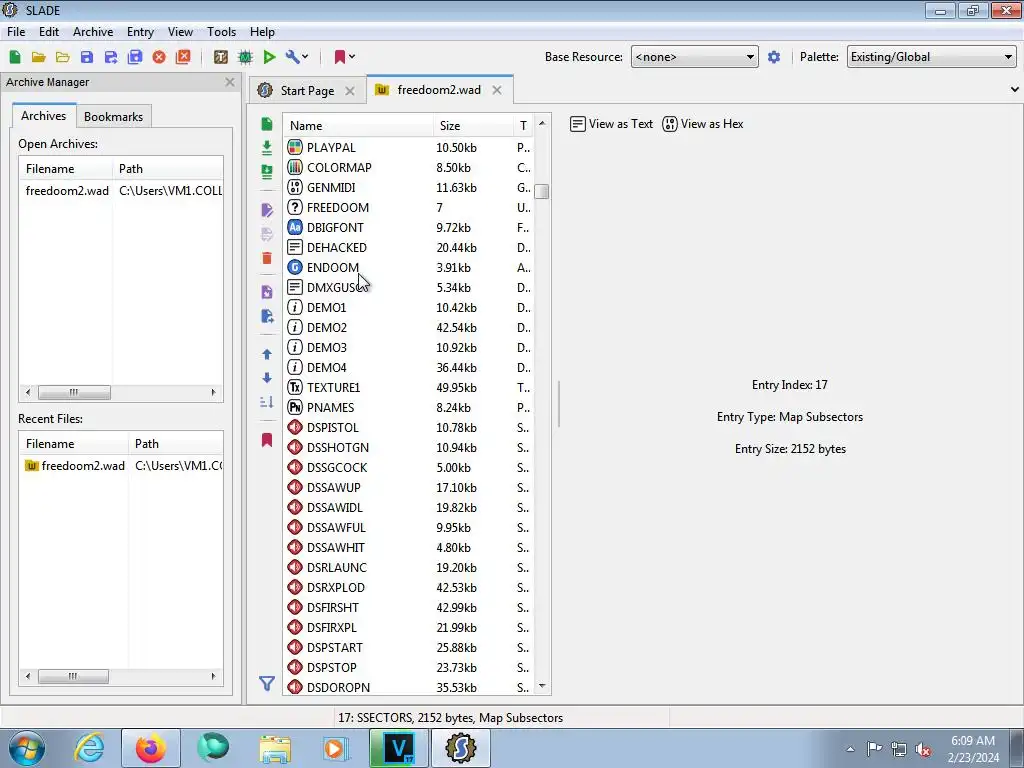
Task: Click the import directory green folder icon
Action: (x=266, y=172)
